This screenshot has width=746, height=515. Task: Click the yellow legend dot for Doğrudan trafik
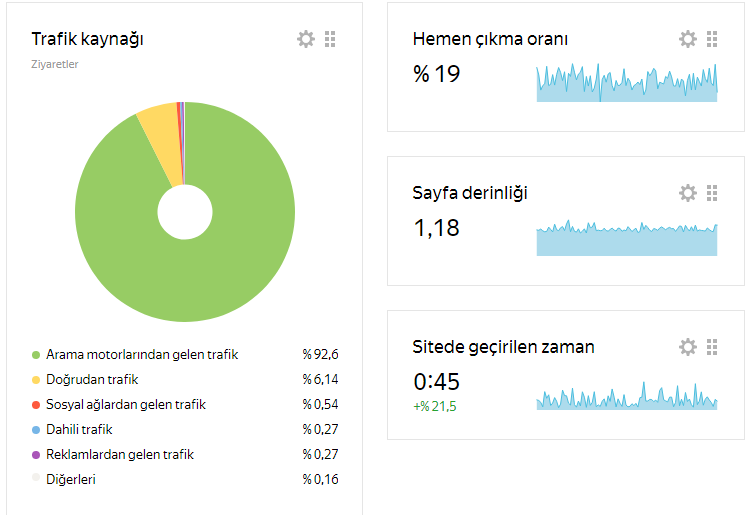pyautogui.click(x=36, y=380)
